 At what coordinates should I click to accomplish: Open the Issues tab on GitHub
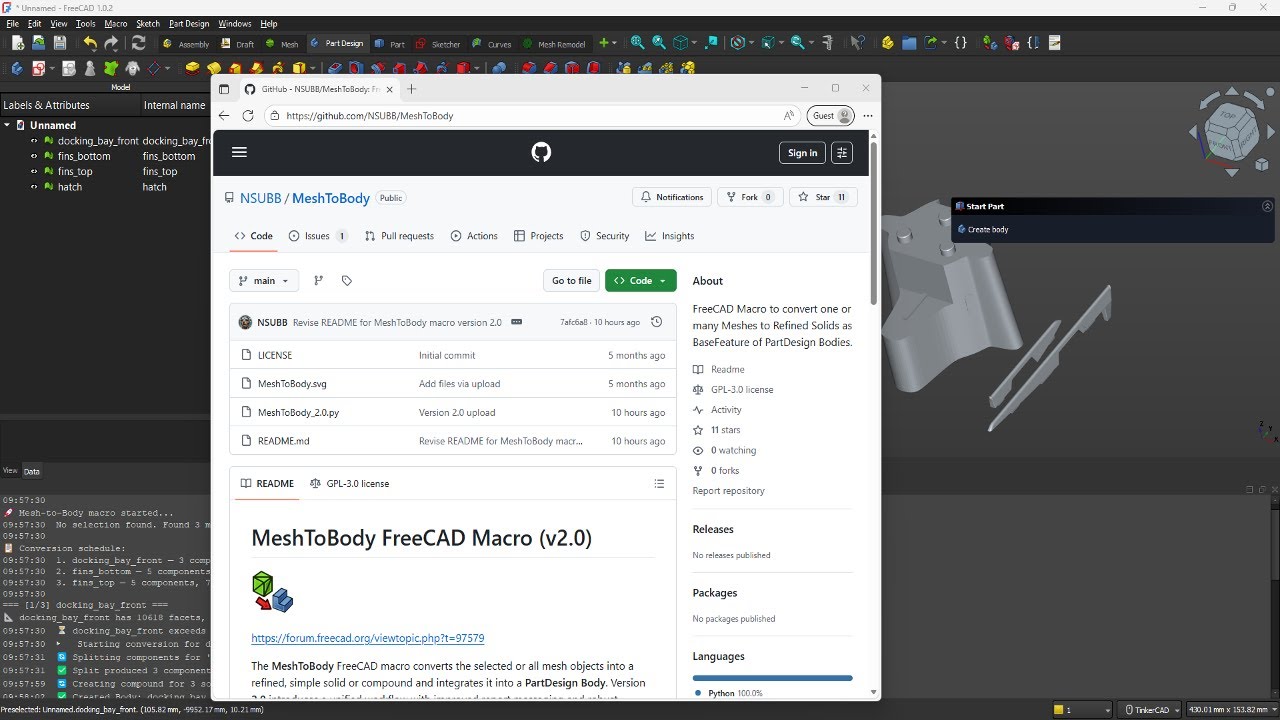point(318,236)
